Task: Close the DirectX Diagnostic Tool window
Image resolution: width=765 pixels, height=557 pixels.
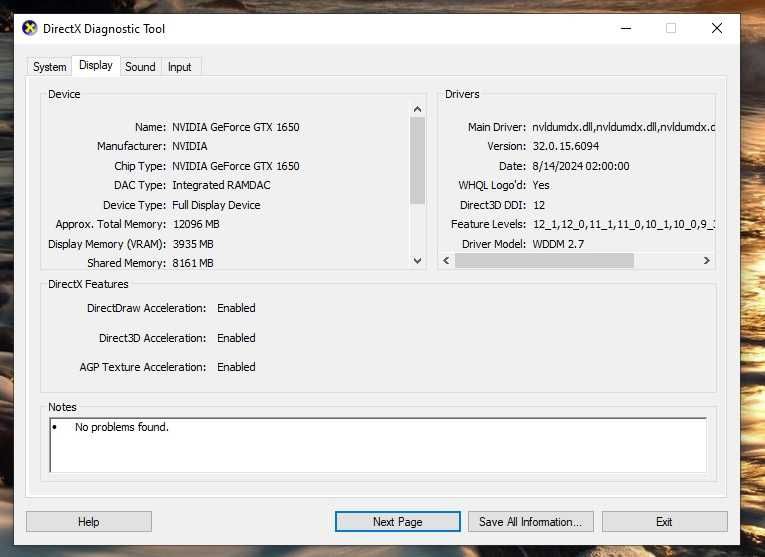Action: (717, 28)
